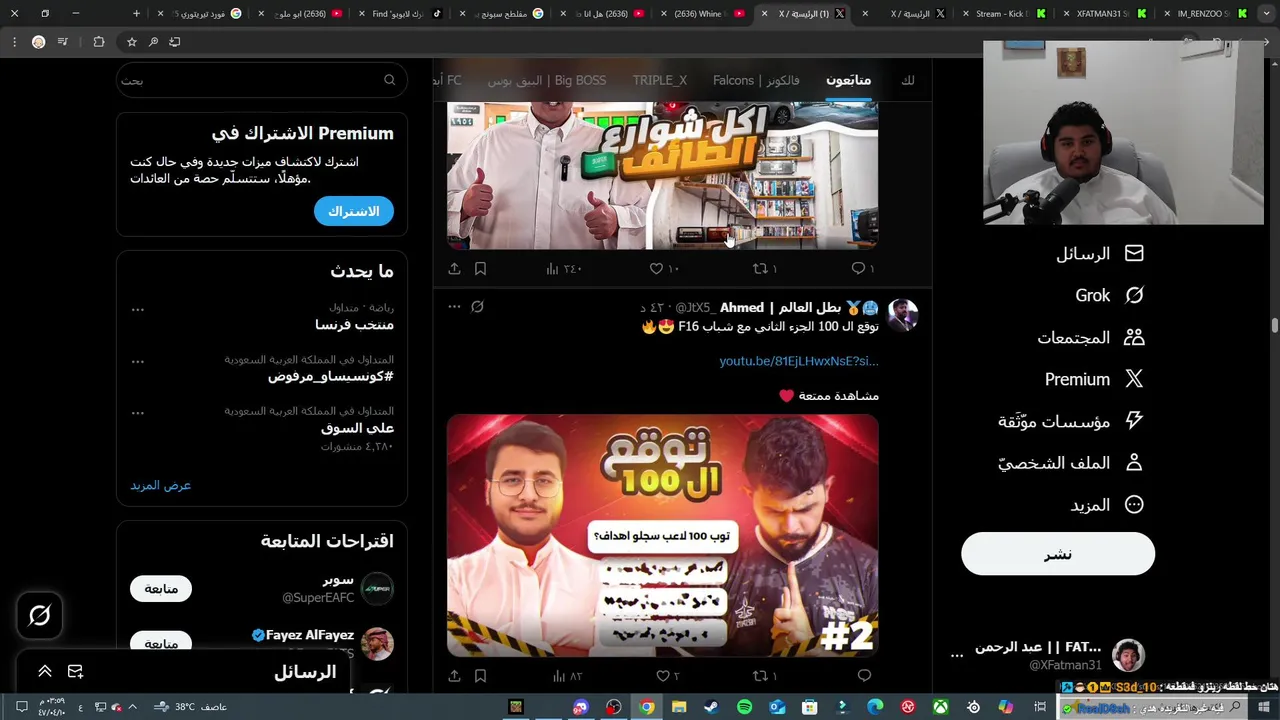The image size is (1280, 720).
Task: Open more options on the Ahmed post
Action: [x=454, y=307]
